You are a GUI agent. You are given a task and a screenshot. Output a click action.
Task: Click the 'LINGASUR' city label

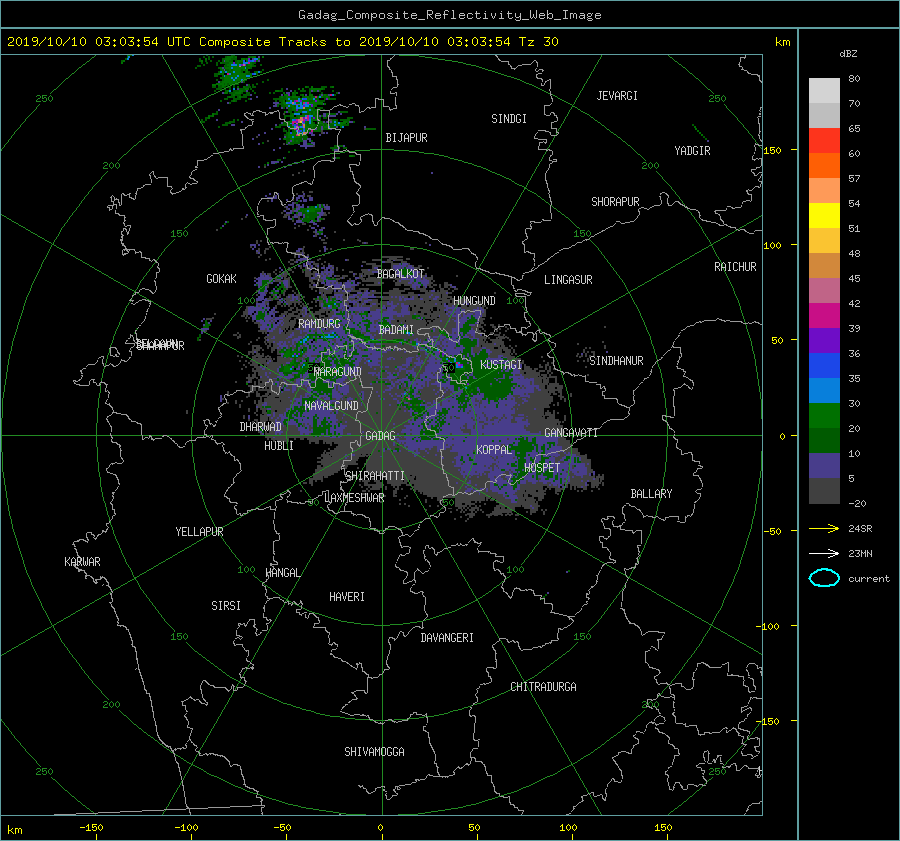click(x=568, y=280)
